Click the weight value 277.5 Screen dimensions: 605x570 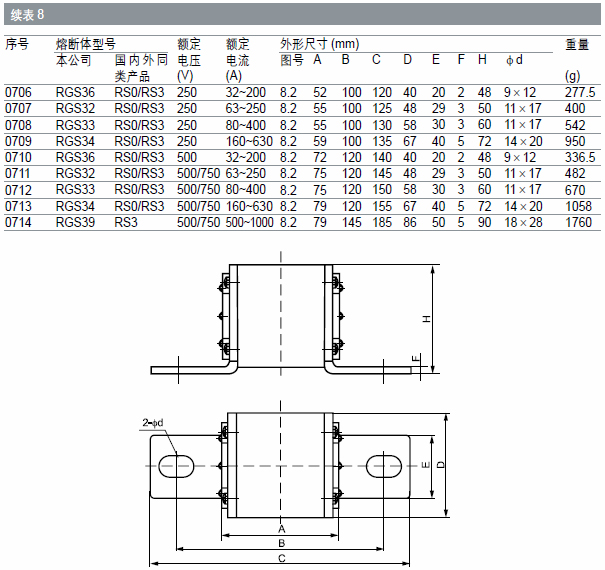coord(580,92)
